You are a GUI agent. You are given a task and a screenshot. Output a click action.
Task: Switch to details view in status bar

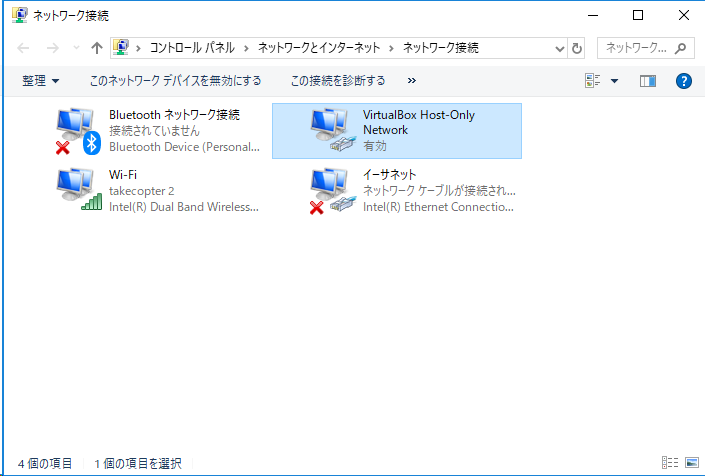coord(670,463)
